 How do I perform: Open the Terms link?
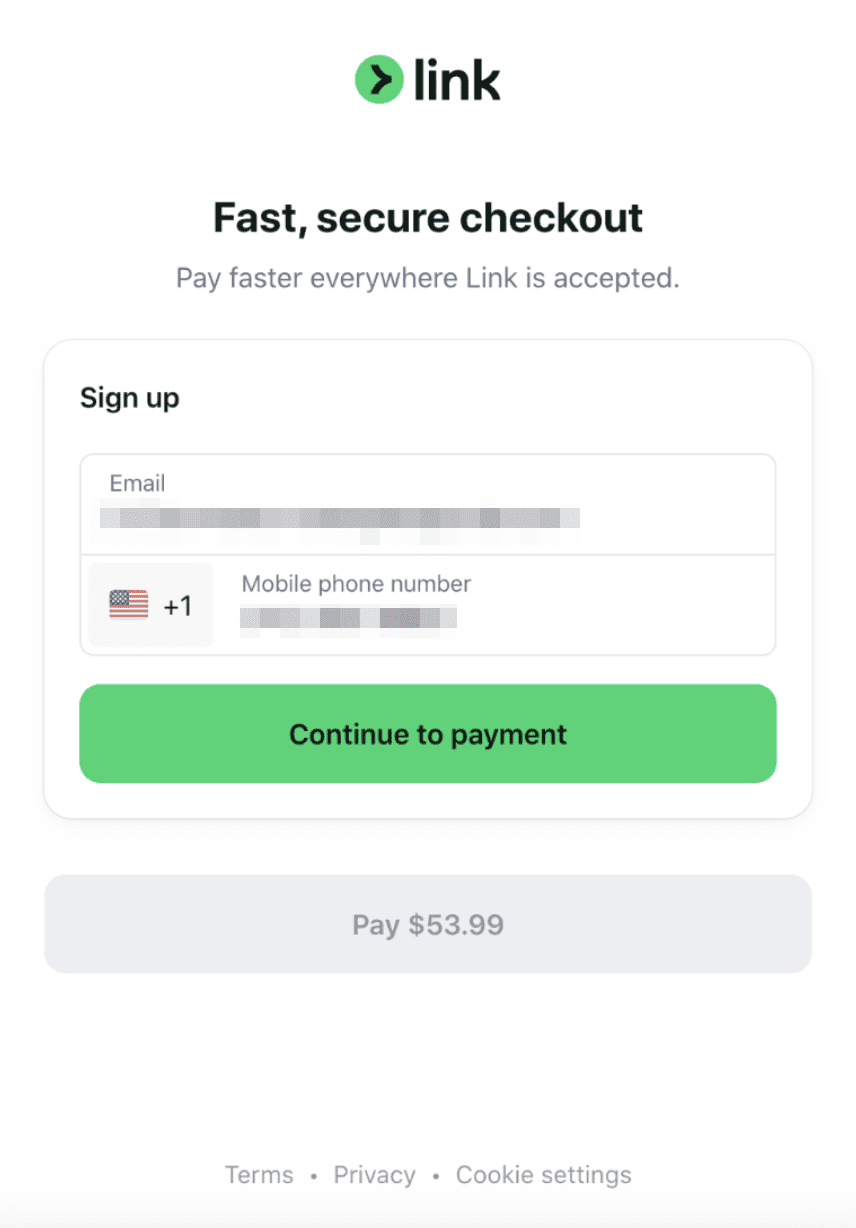coord(259,1175)
